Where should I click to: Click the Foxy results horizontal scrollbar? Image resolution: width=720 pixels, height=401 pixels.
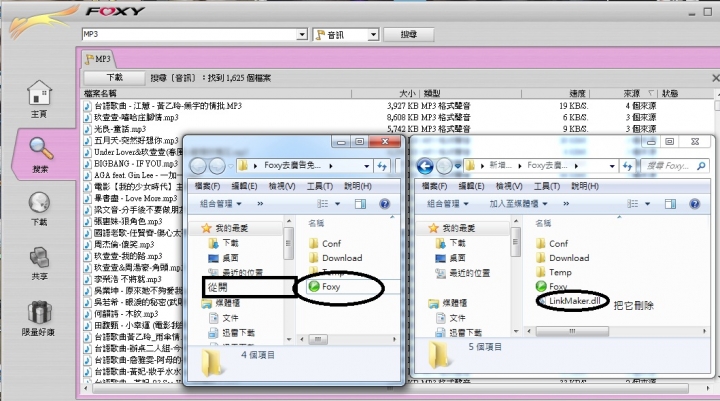pos(390,389)
